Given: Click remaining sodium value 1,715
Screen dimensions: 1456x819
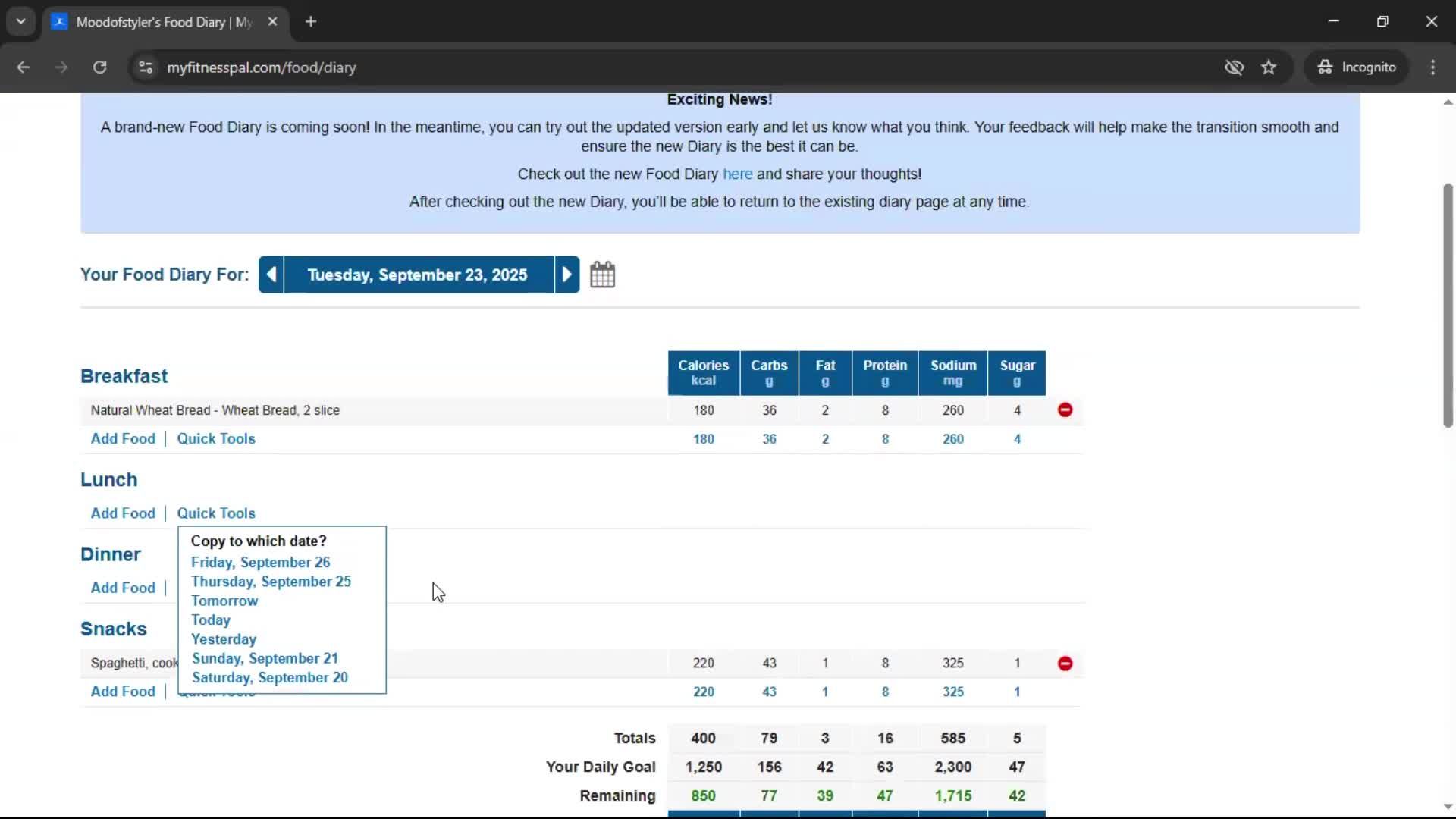Looking at the screenshot, I should 953,796.
